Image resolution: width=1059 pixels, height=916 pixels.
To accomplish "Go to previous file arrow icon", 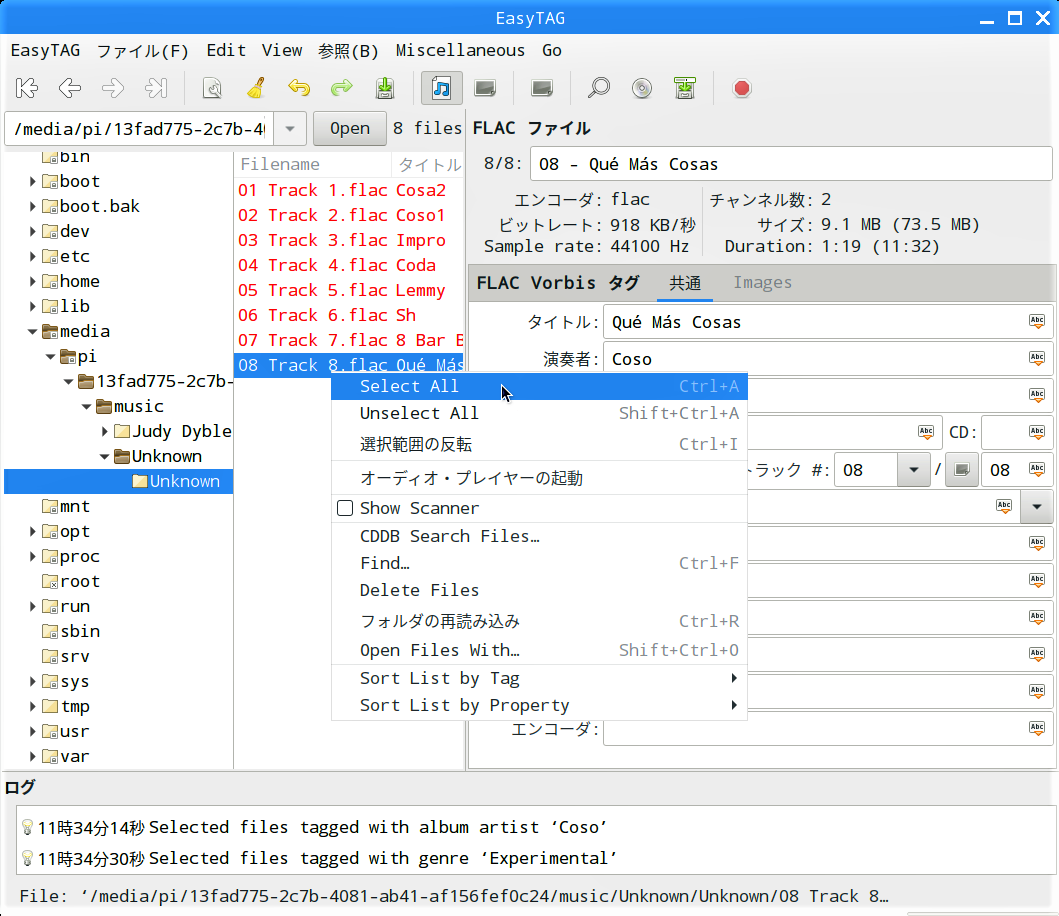I will (x=70, y=88).
